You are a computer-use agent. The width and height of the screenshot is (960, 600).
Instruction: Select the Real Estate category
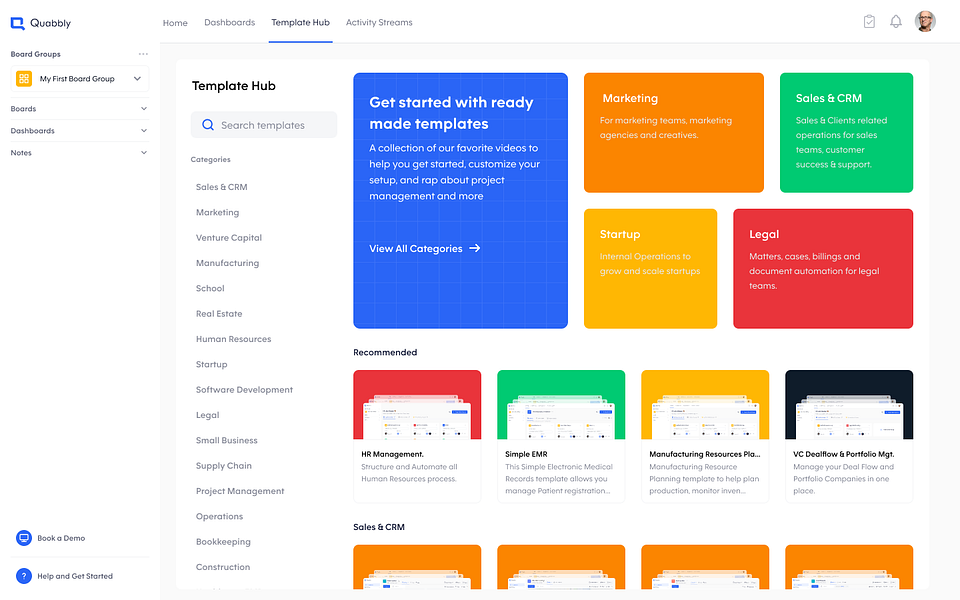(219, 313)
